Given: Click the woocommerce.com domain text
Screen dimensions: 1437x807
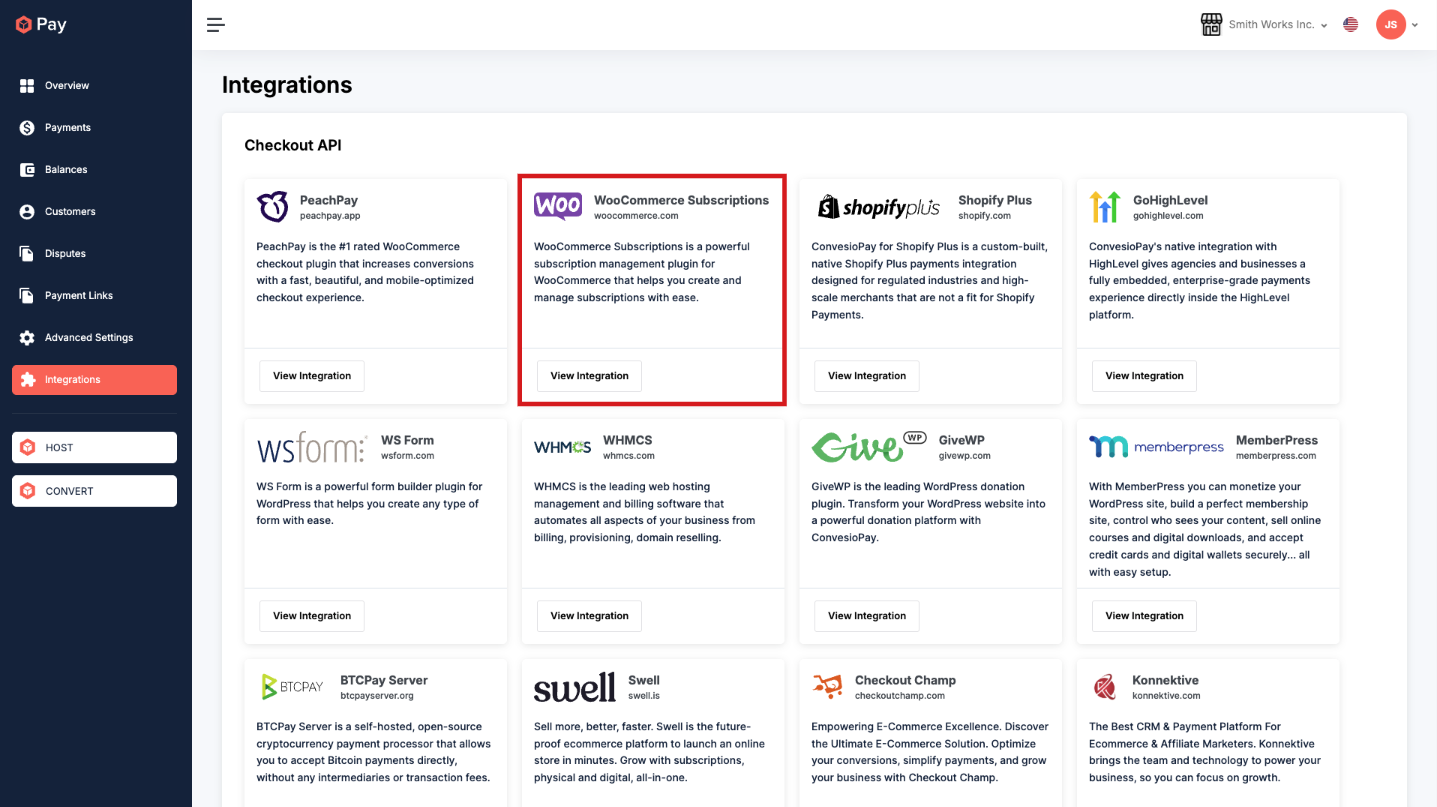Looking at the screenshot, I should coord(636,216).
